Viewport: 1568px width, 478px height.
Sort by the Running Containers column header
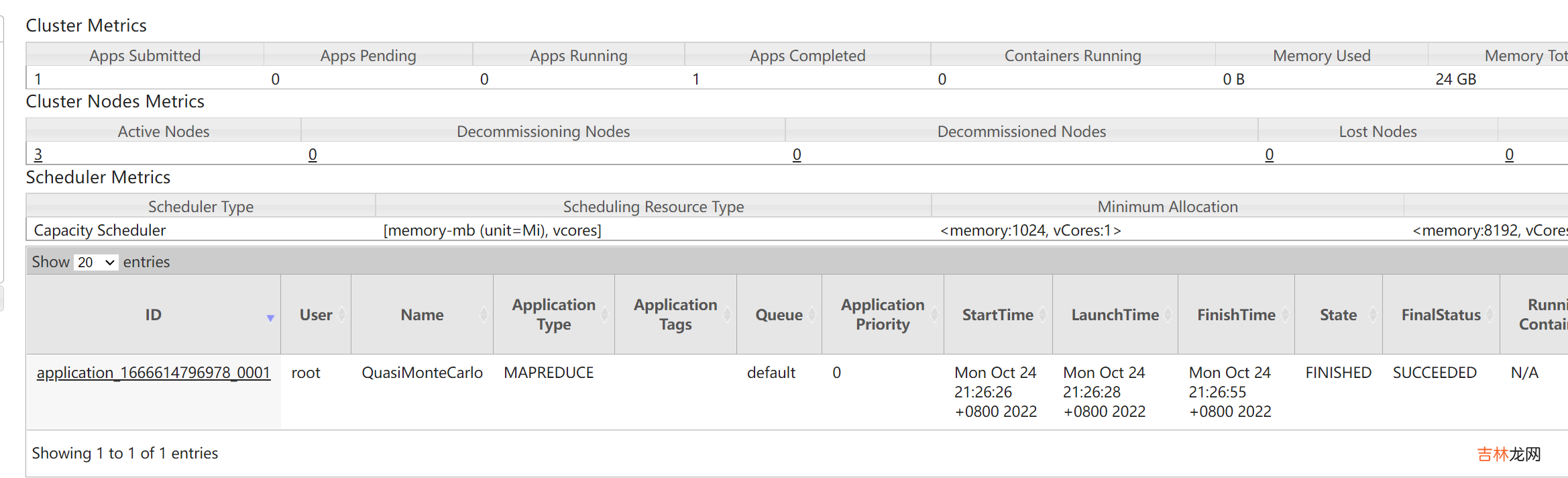point(1543,315)
